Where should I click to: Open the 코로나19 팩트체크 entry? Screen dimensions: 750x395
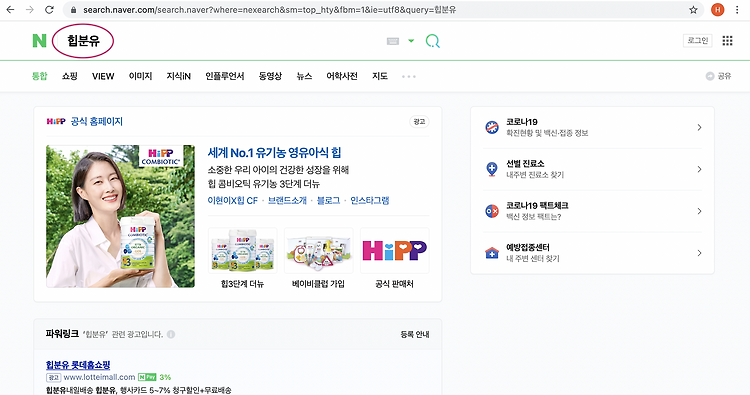coord(592,211)
